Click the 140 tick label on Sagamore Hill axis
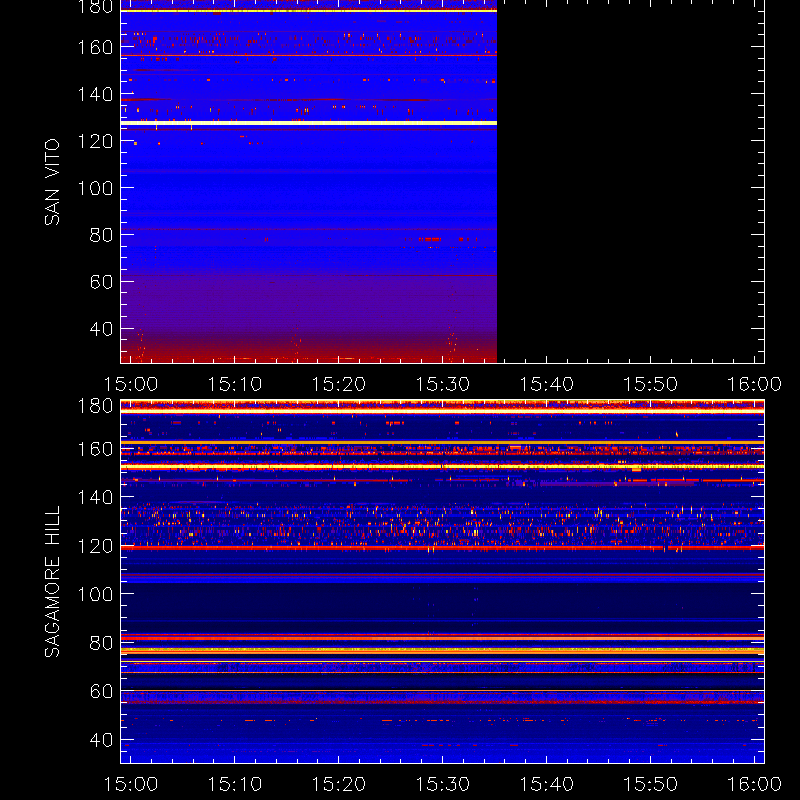This screenshot has height=800, width=800. coord(95,497)
